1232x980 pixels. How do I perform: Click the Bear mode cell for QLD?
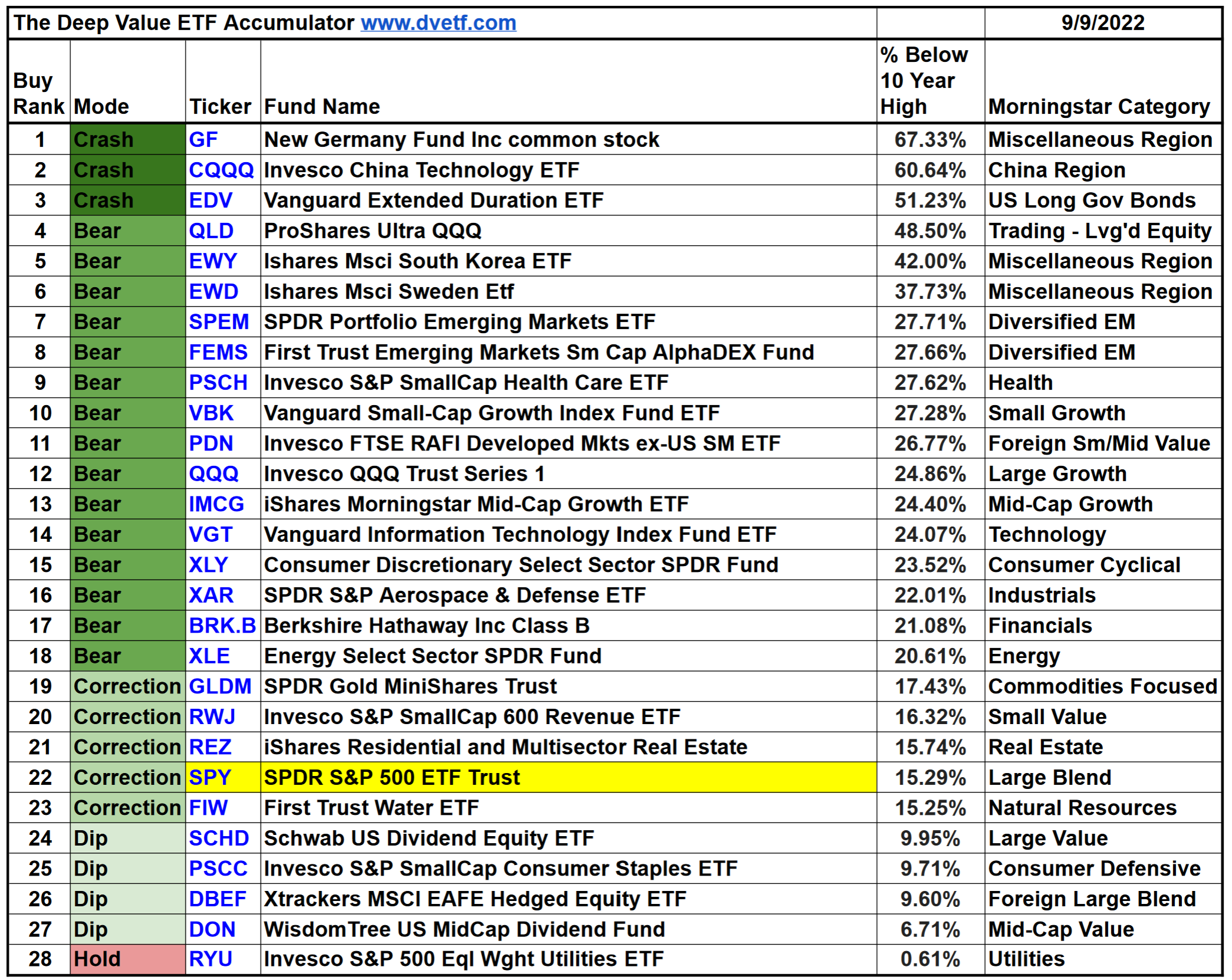click(128, 231)
